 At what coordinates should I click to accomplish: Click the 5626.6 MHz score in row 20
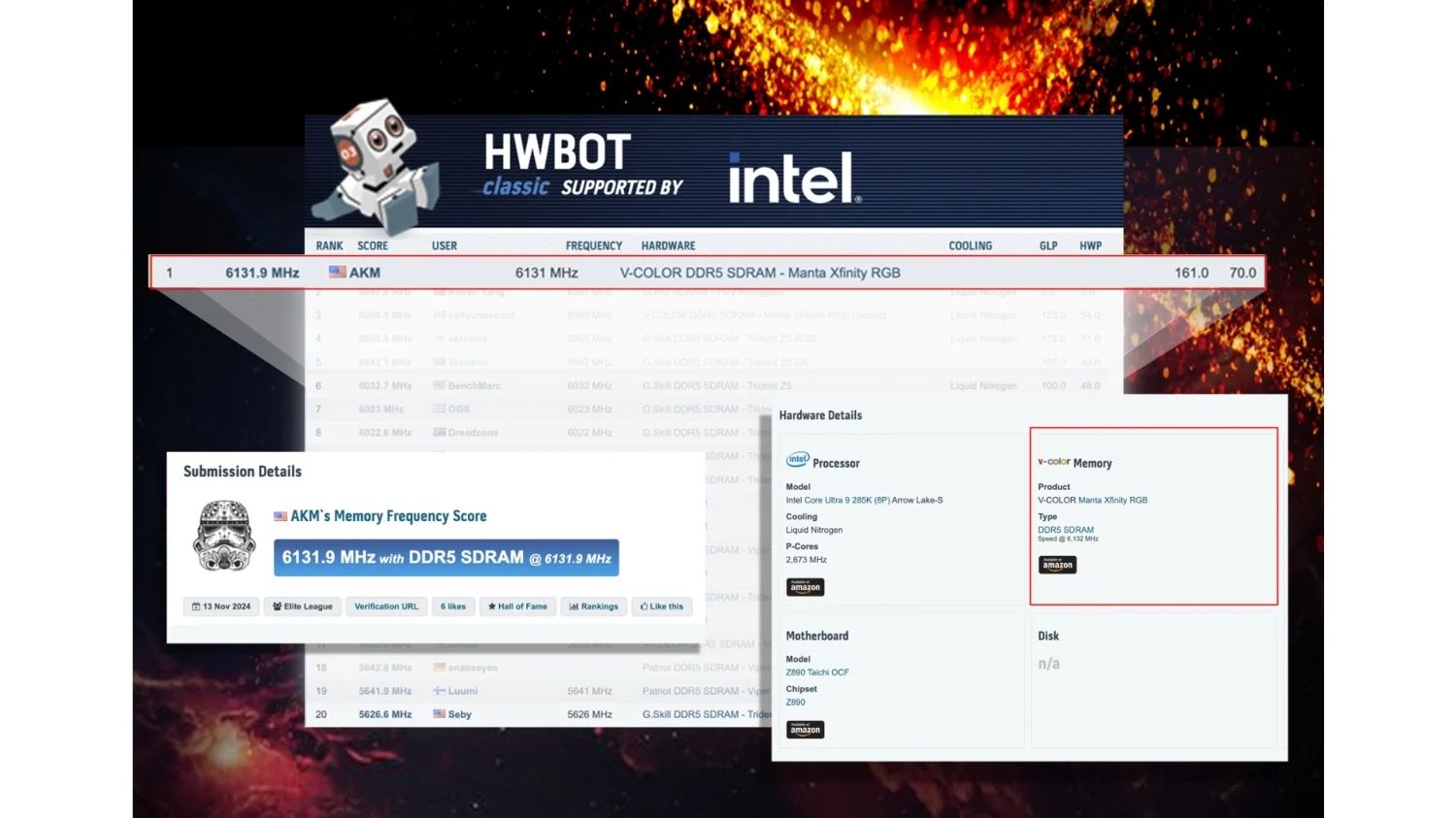(x=385, y=714)
